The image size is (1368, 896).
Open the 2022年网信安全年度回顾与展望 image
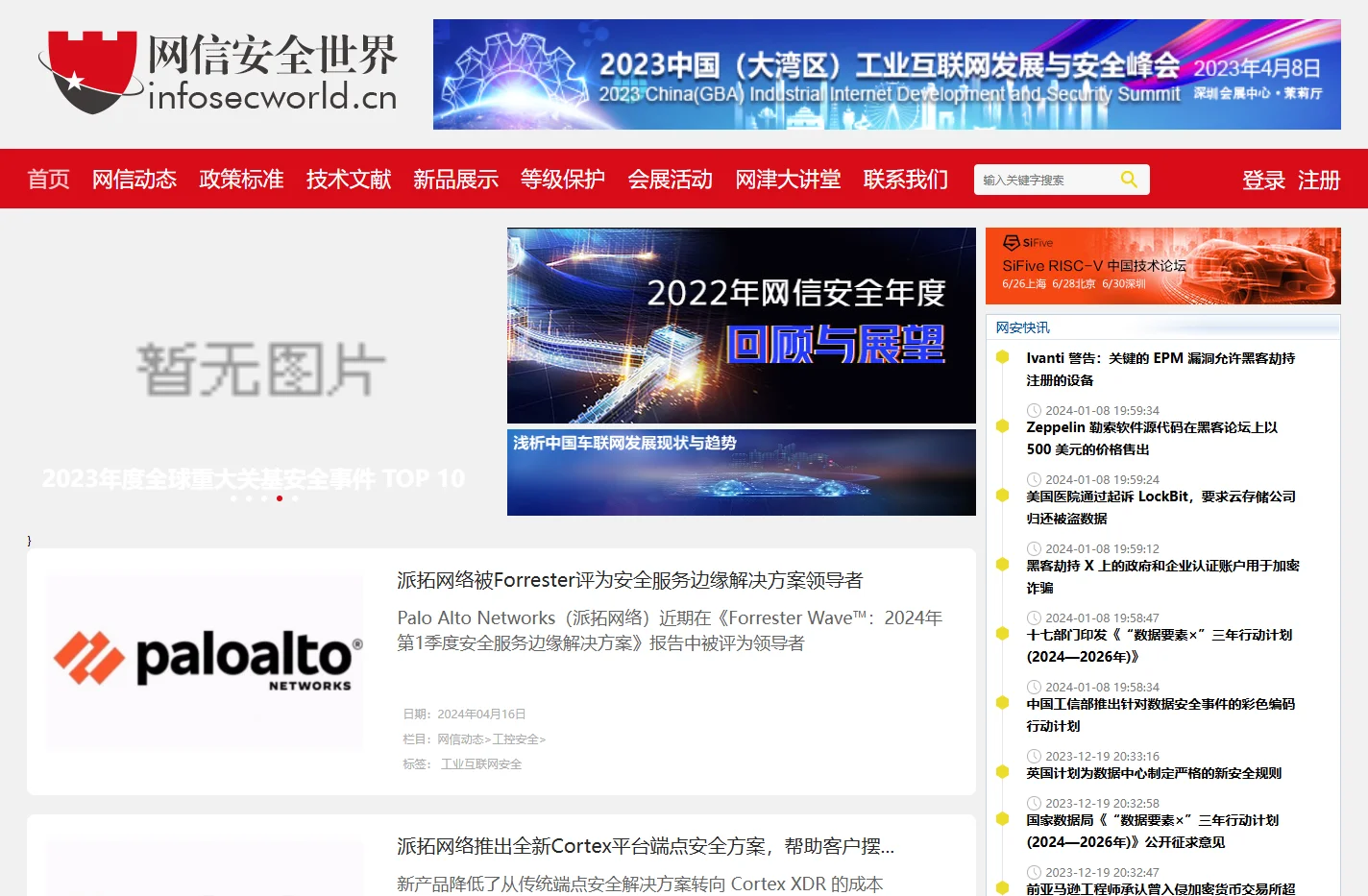click(x=742, y=326)
